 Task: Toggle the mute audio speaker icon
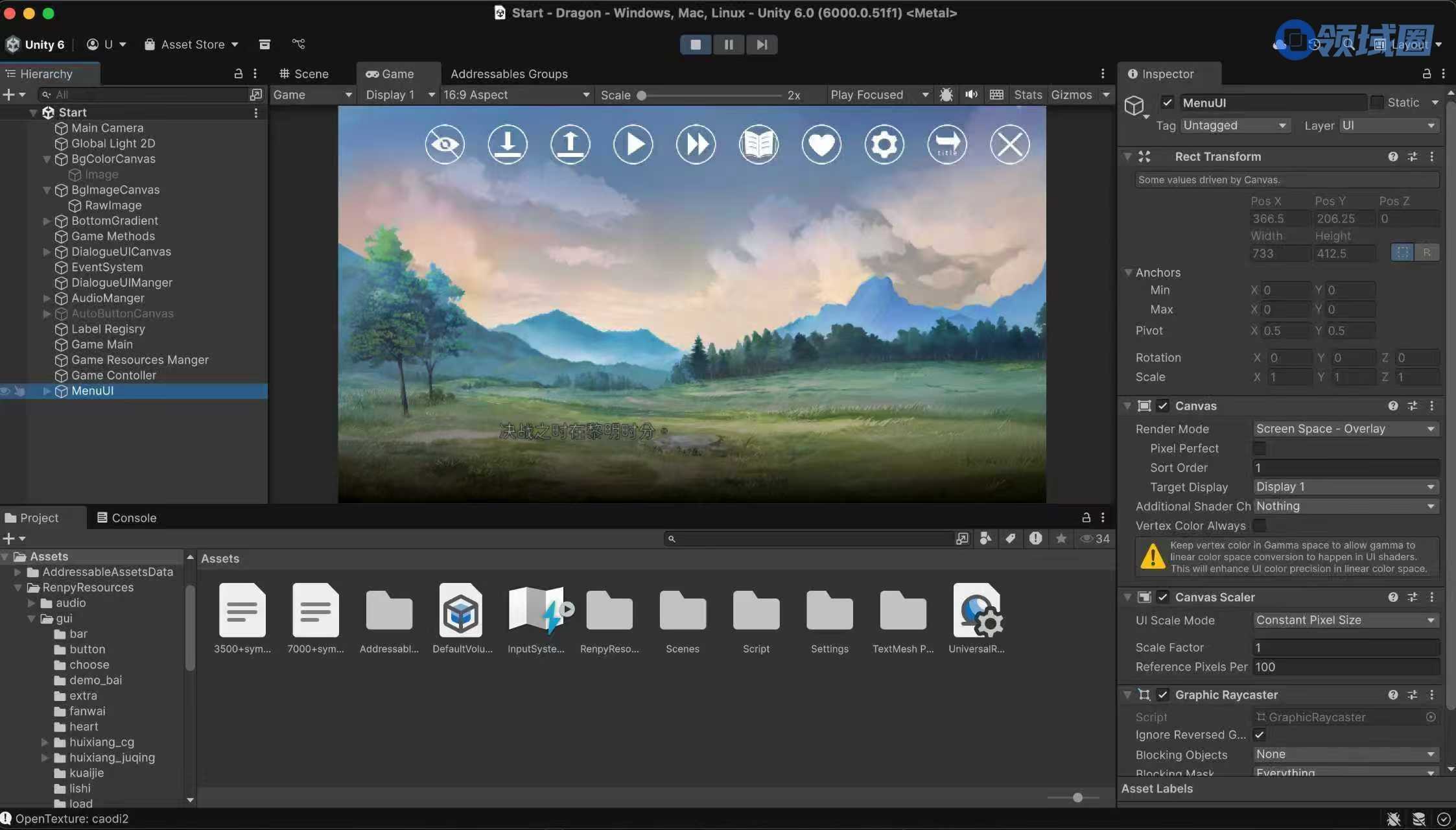pyautogui.click(x=971, y=95)
